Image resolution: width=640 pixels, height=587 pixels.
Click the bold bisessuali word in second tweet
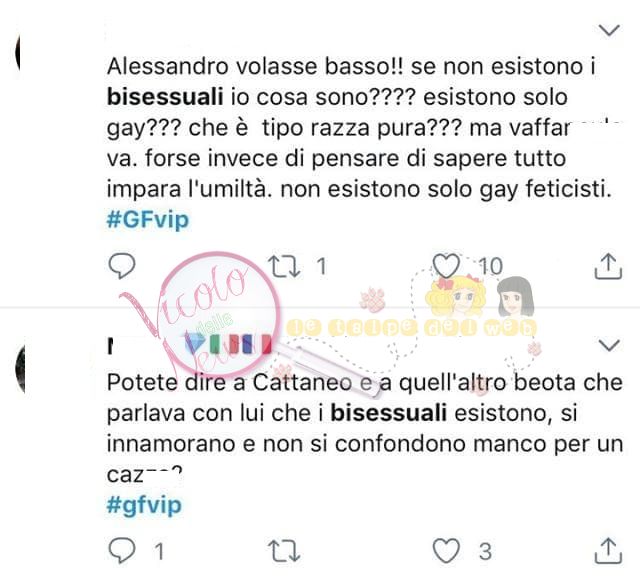tap(388, 413)
